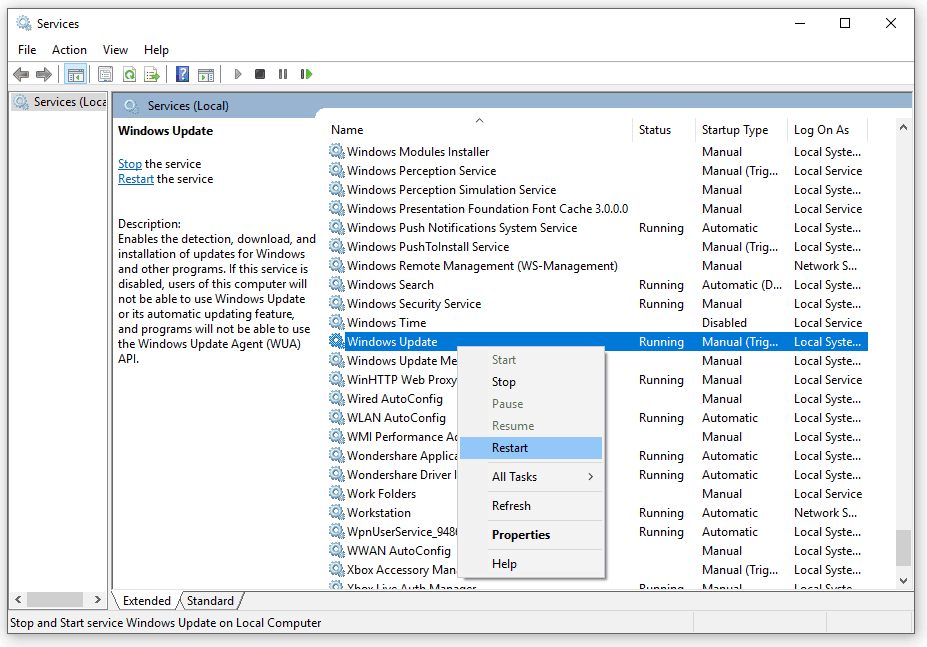Expand the All Tasks submenu
This screenshot has width=927, height=647.
pyautogui.click(x=531, y=477)
